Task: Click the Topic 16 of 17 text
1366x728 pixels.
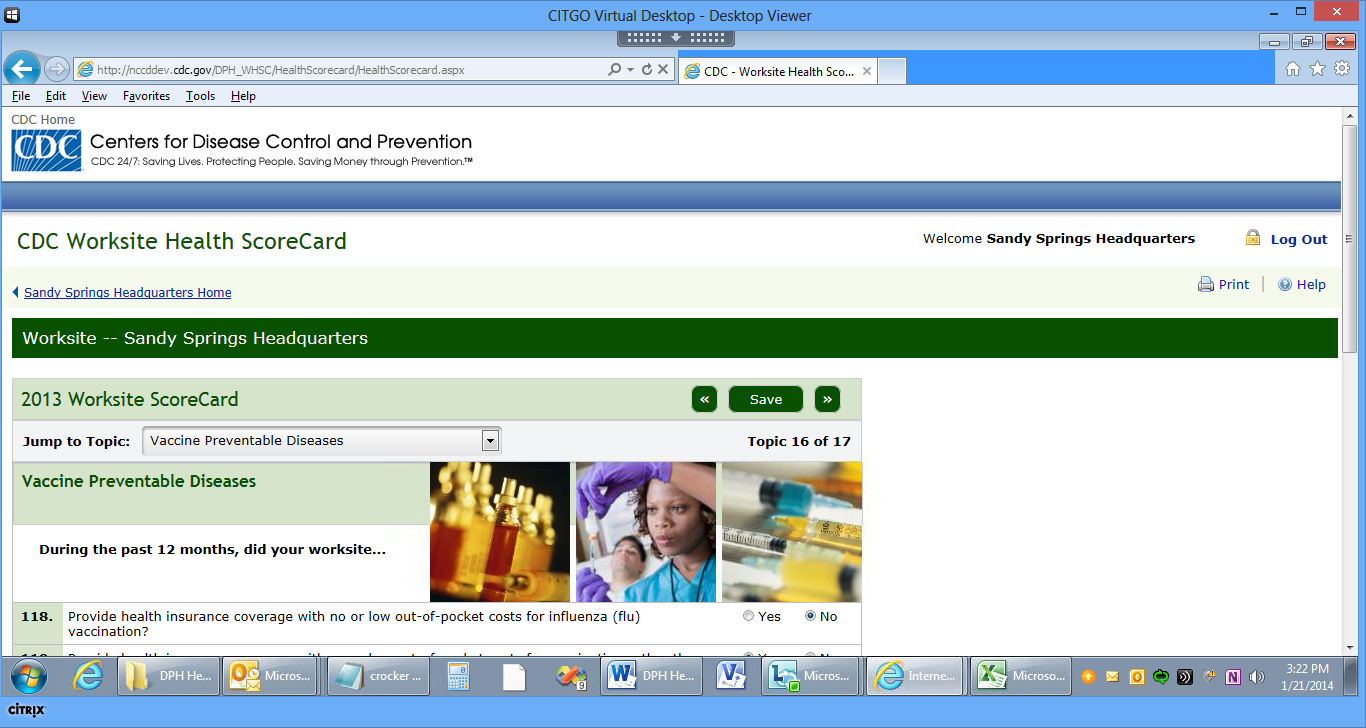Action: 799,441
